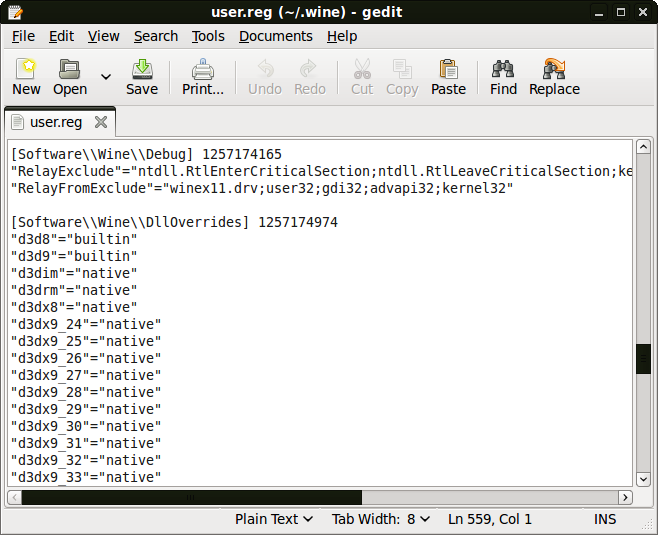The width and height of the screenshot is (658, 535).
Task: Click the horizontal scrollbar thumb
Action: 192,498
